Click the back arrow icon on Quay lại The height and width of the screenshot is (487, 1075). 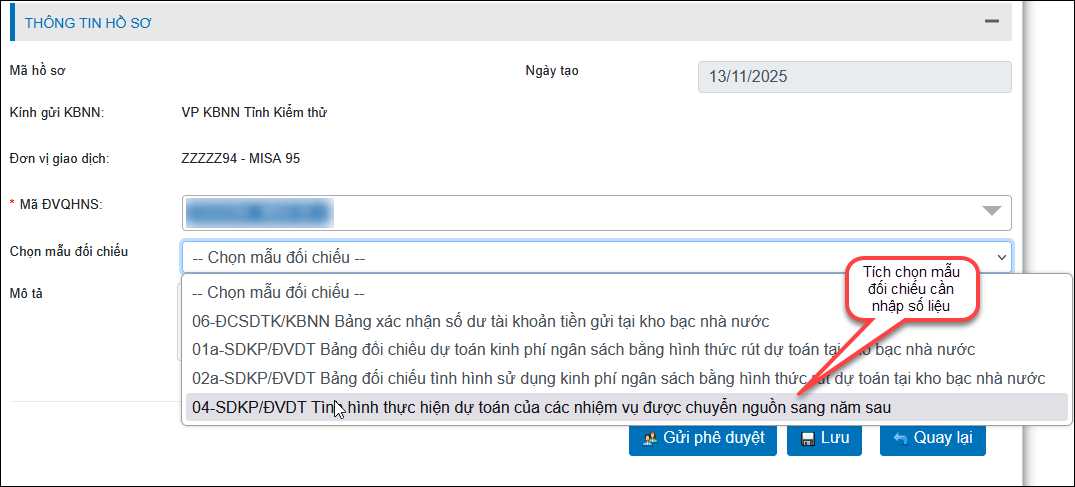click(x=900, y=438)
